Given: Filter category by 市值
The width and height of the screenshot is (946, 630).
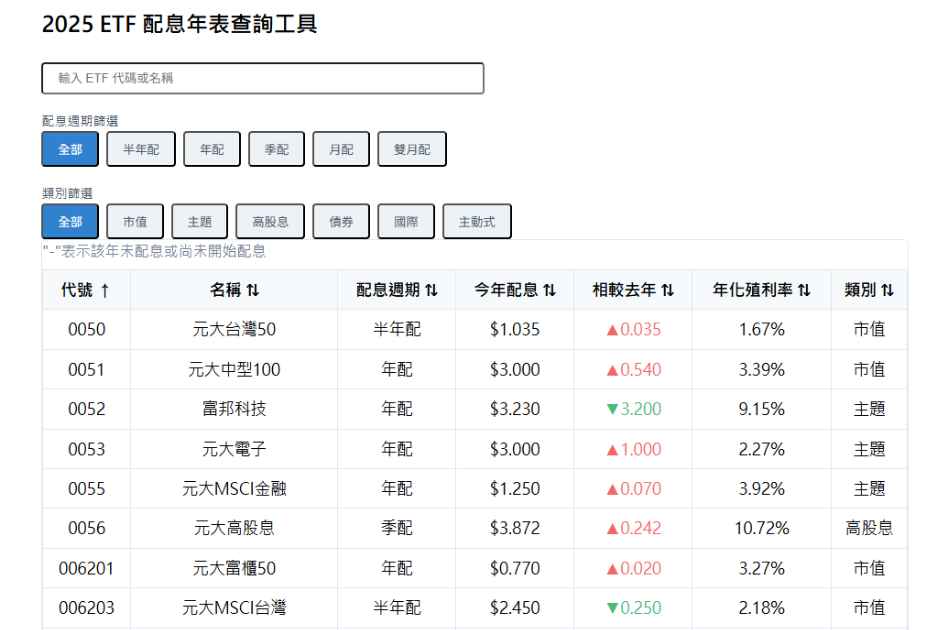Looking at the screenshot, I should [135, 222].
